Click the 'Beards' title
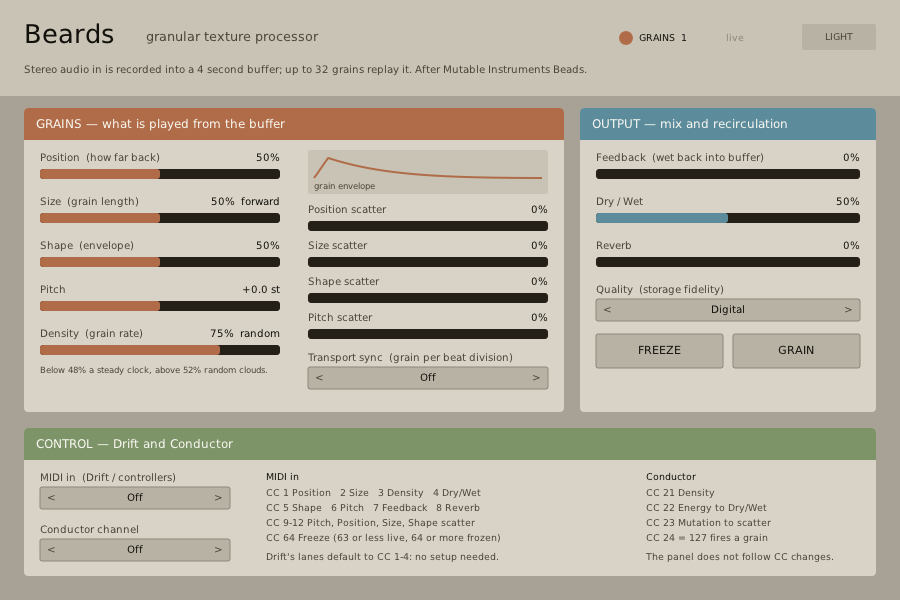 (x=69, y=34)
